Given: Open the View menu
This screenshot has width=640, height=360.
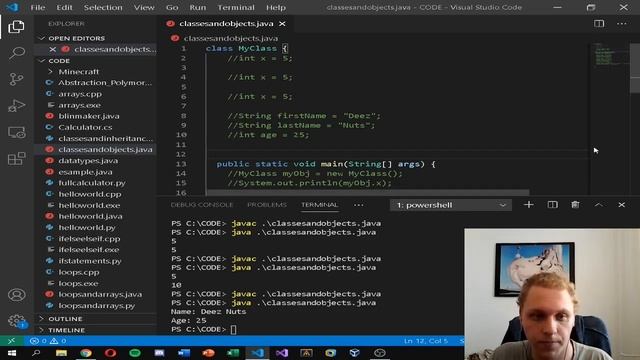Looking at the screenshot, I should 144,7.
